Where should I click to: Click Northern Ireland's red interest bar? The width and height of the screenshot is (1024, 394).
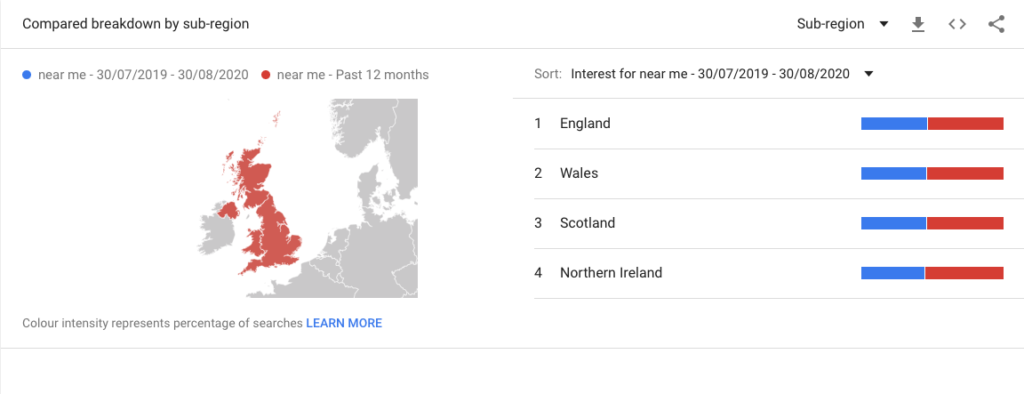pyautogui.click(x=965, y=273)
